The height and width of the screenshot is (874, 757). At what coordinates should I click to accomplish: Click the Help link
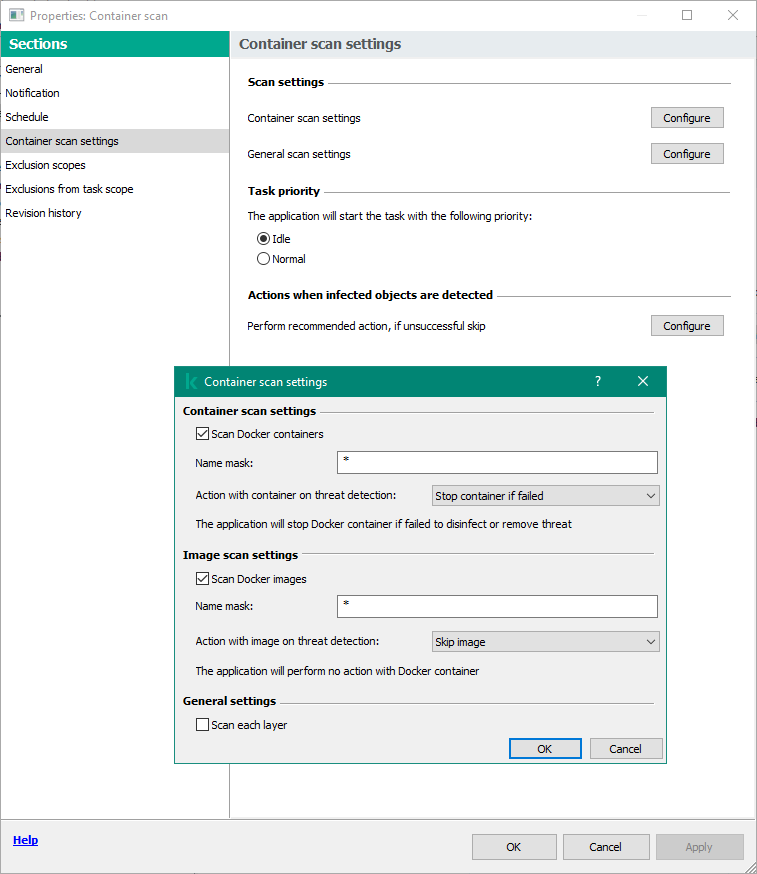tap(26, 840)
